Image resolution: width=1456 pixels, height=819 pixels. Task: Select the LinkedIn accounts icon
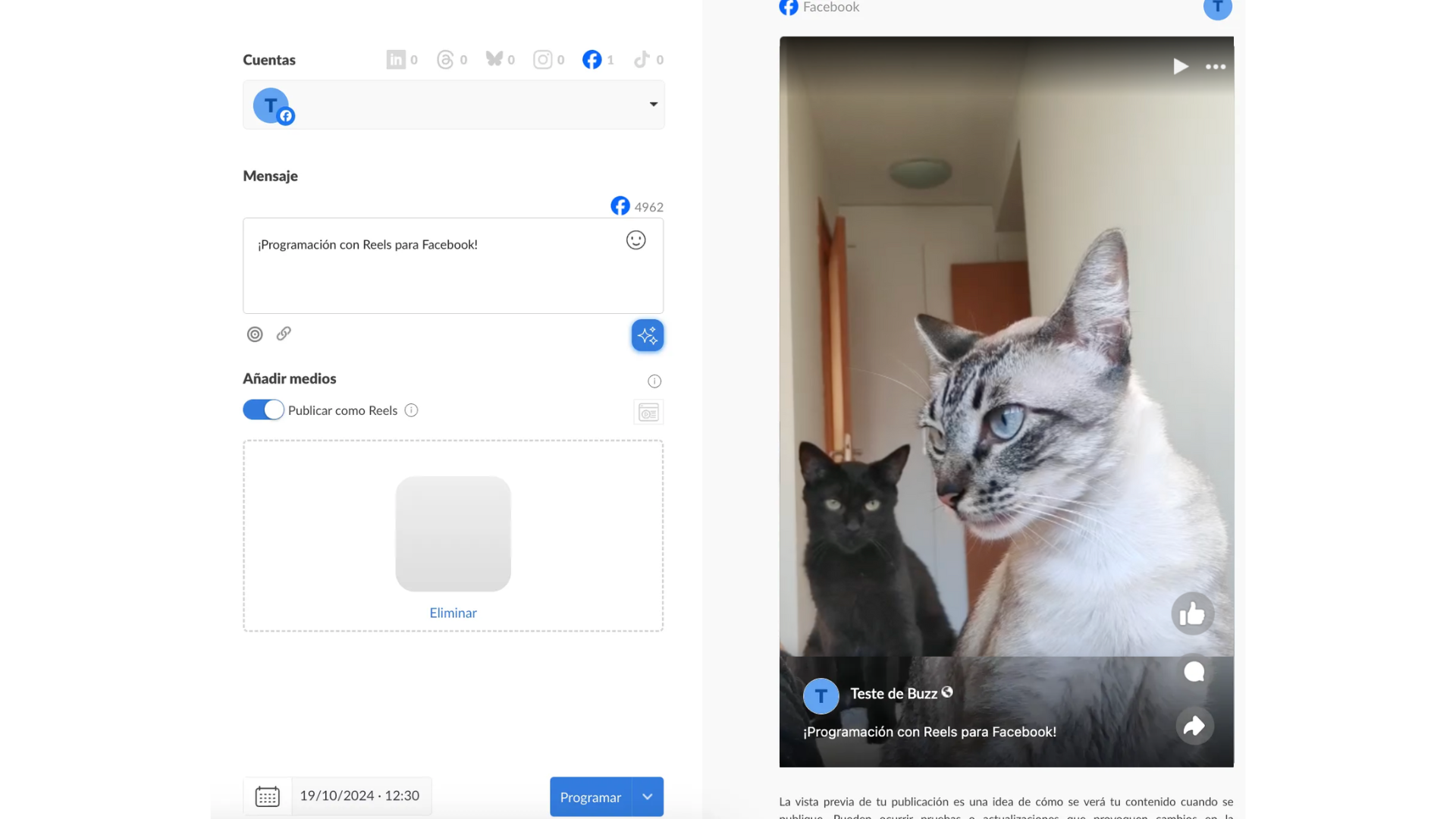coord(396,59)
